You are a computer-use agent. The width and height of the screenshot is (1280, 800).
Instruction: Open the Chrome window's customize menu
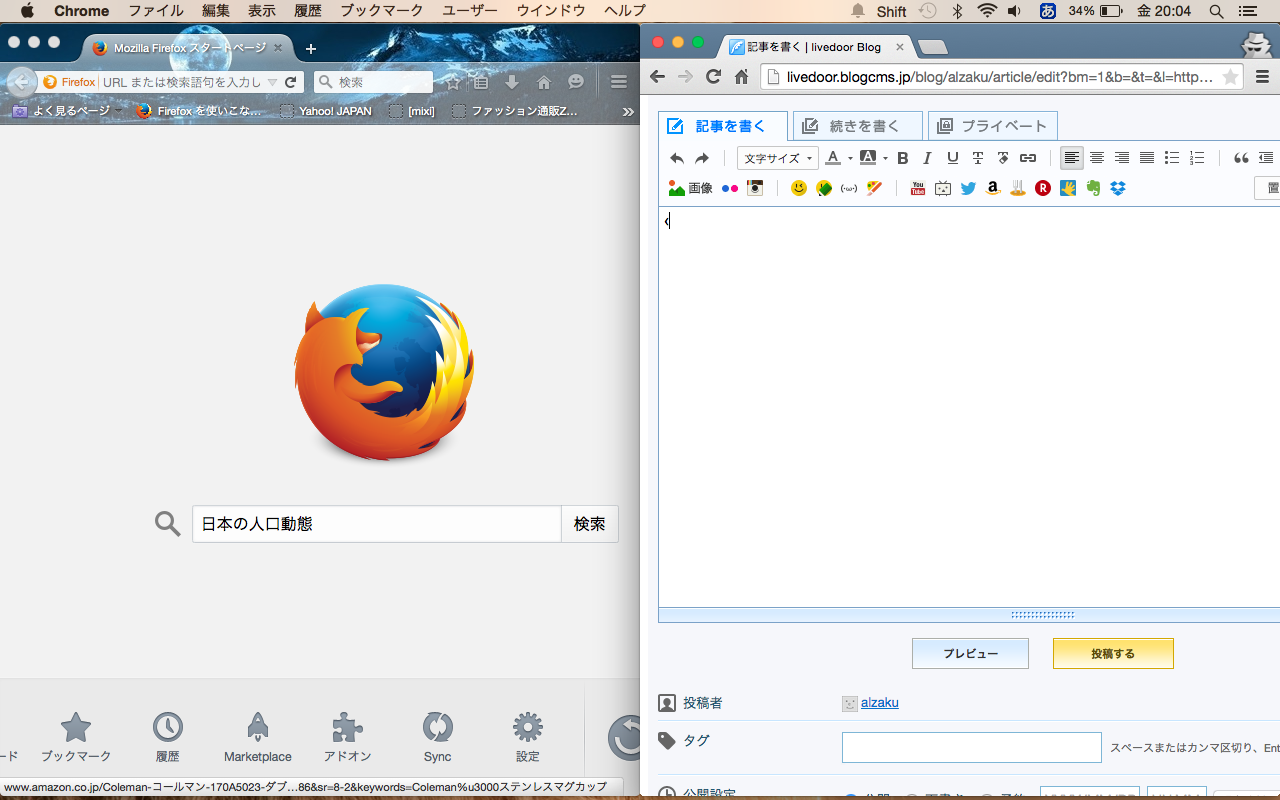pyautogui.click(x=1262, y=77)
